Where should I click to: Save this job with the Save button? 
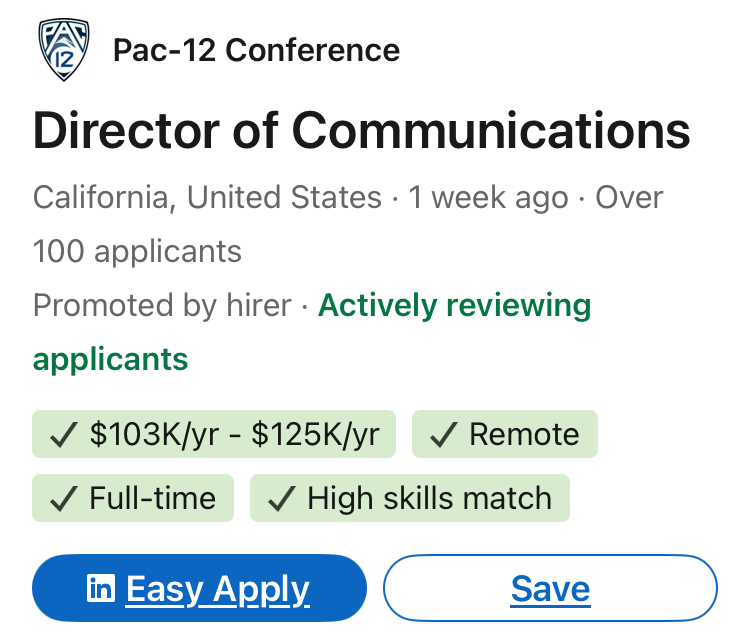(x=550, y=589)
